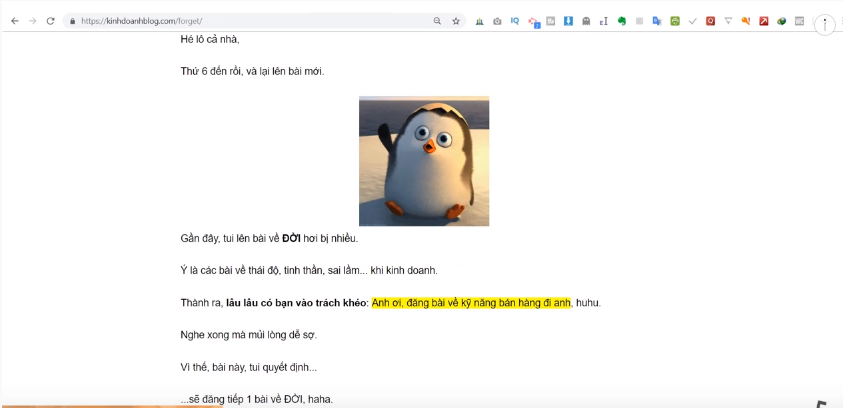Click the browser forward arrow
This screenshot has width=843, height=408.
32,21
